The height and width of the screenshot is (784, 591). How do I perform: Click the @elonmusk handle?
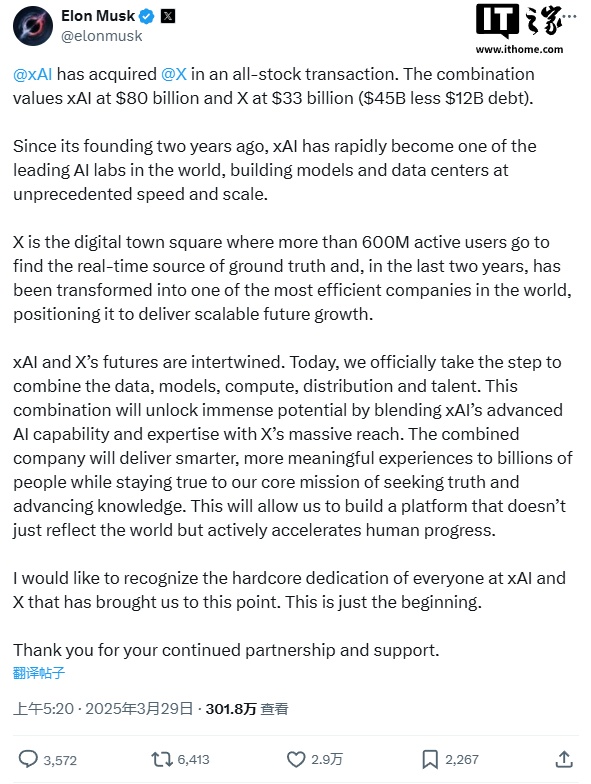[102, 36]
